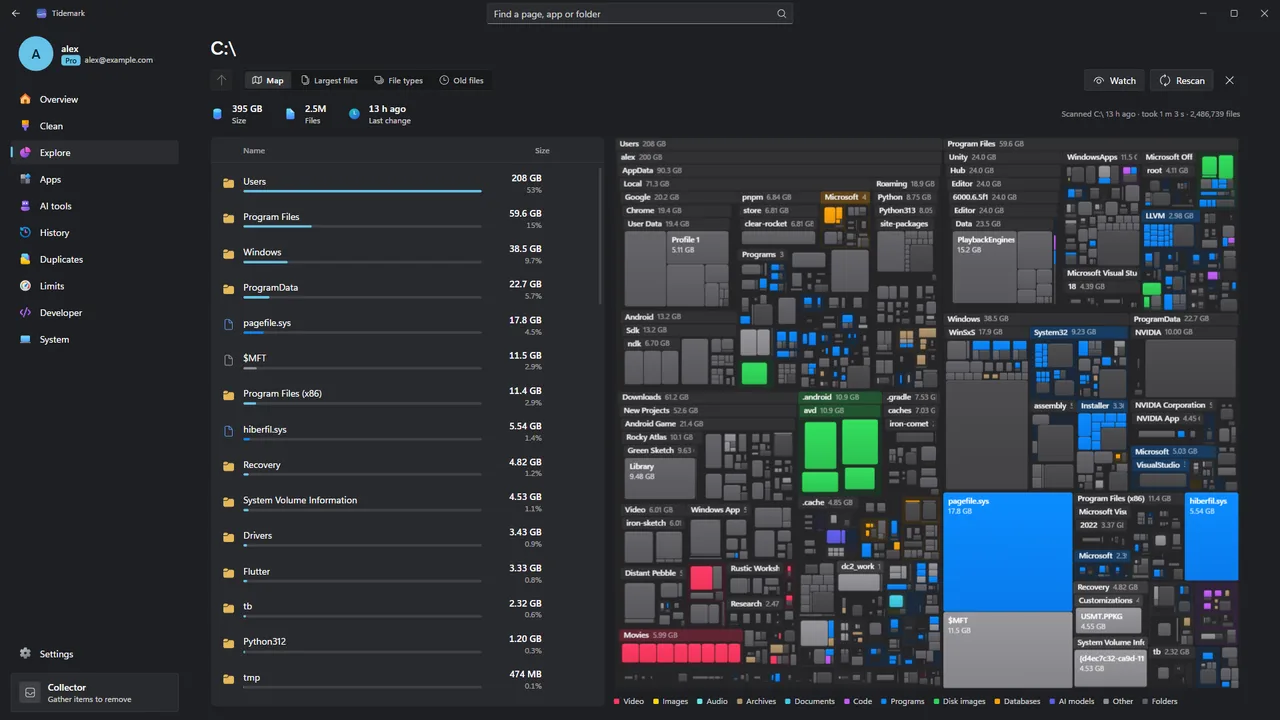The height and width of the screenshot is (720, 1280).
Task: Click the Rescan button
Action: click(1182, 80)
